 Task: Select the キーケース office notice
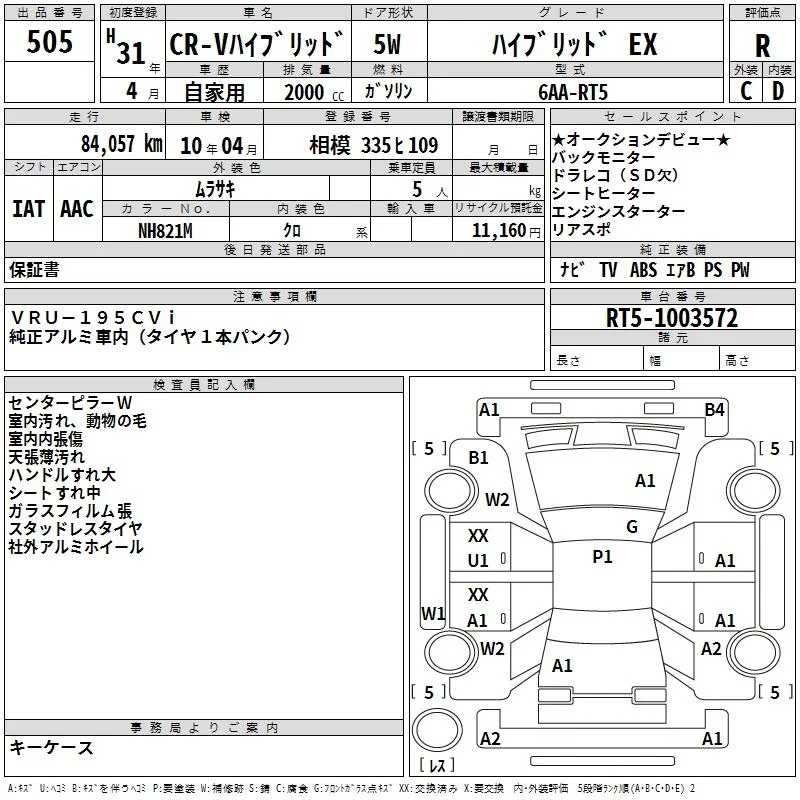(x=52, y=748)
